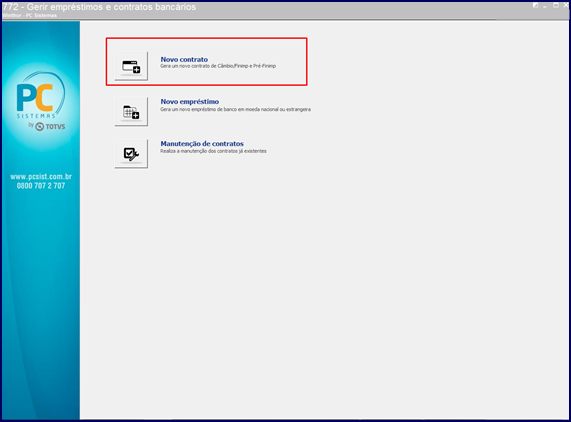Click the restore-layout icon in title bar
The image size is (571, 422).
(x=535, y=5)
